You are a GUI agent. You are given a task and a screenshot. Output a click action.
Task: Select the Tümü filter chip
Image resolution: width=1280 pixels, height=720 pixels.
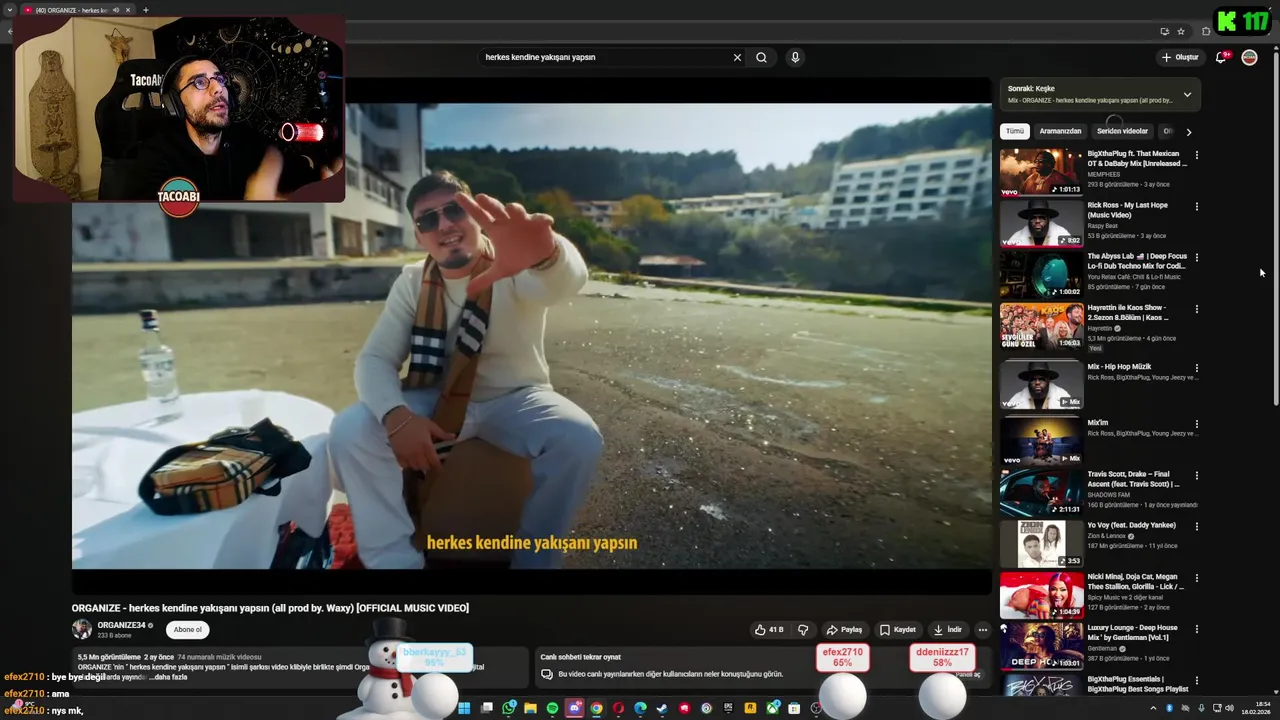pyautogui.click(x=1015, y=131)
